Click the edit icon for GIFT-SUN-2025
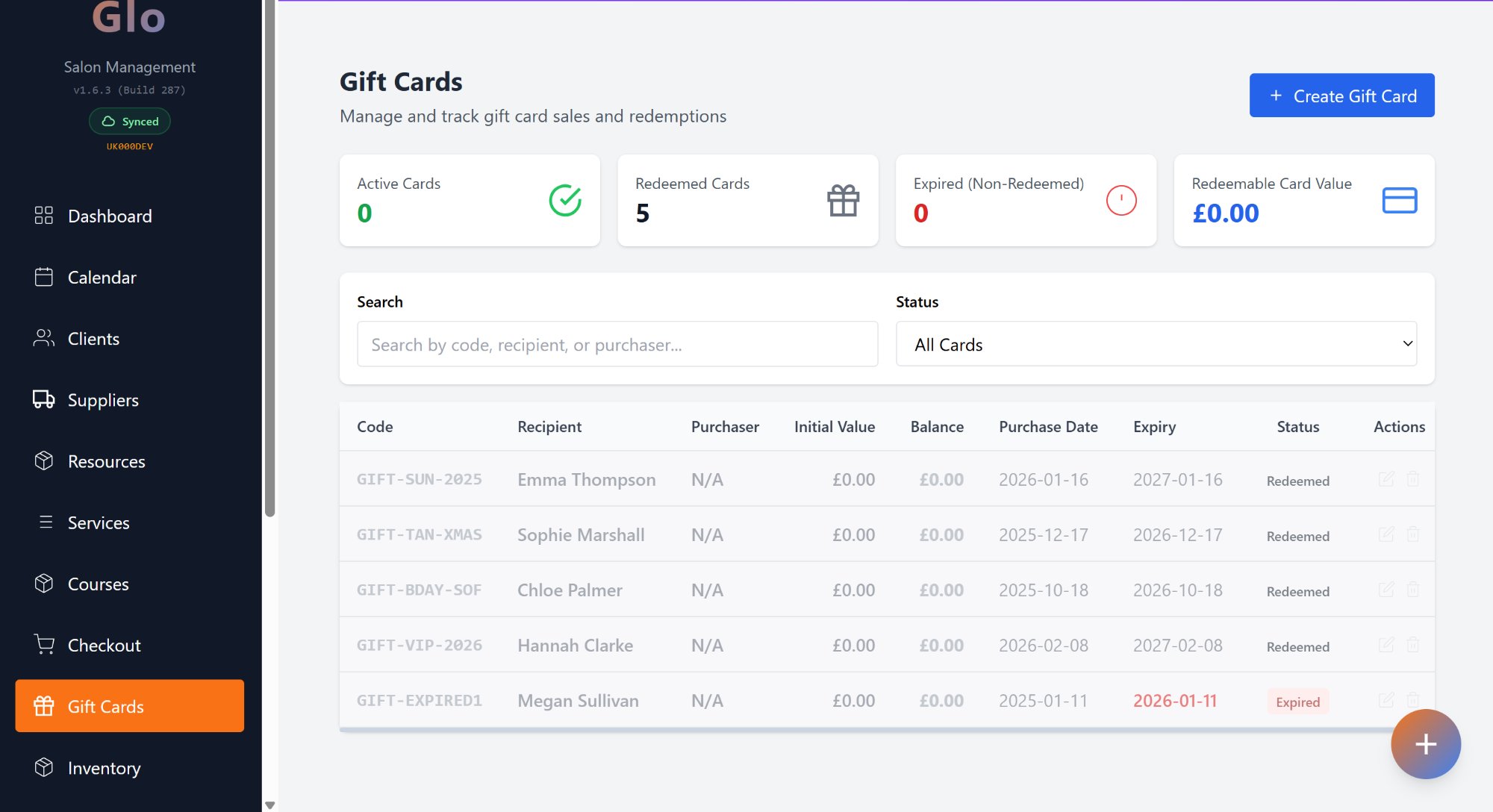 click(x=1386, y=479)
